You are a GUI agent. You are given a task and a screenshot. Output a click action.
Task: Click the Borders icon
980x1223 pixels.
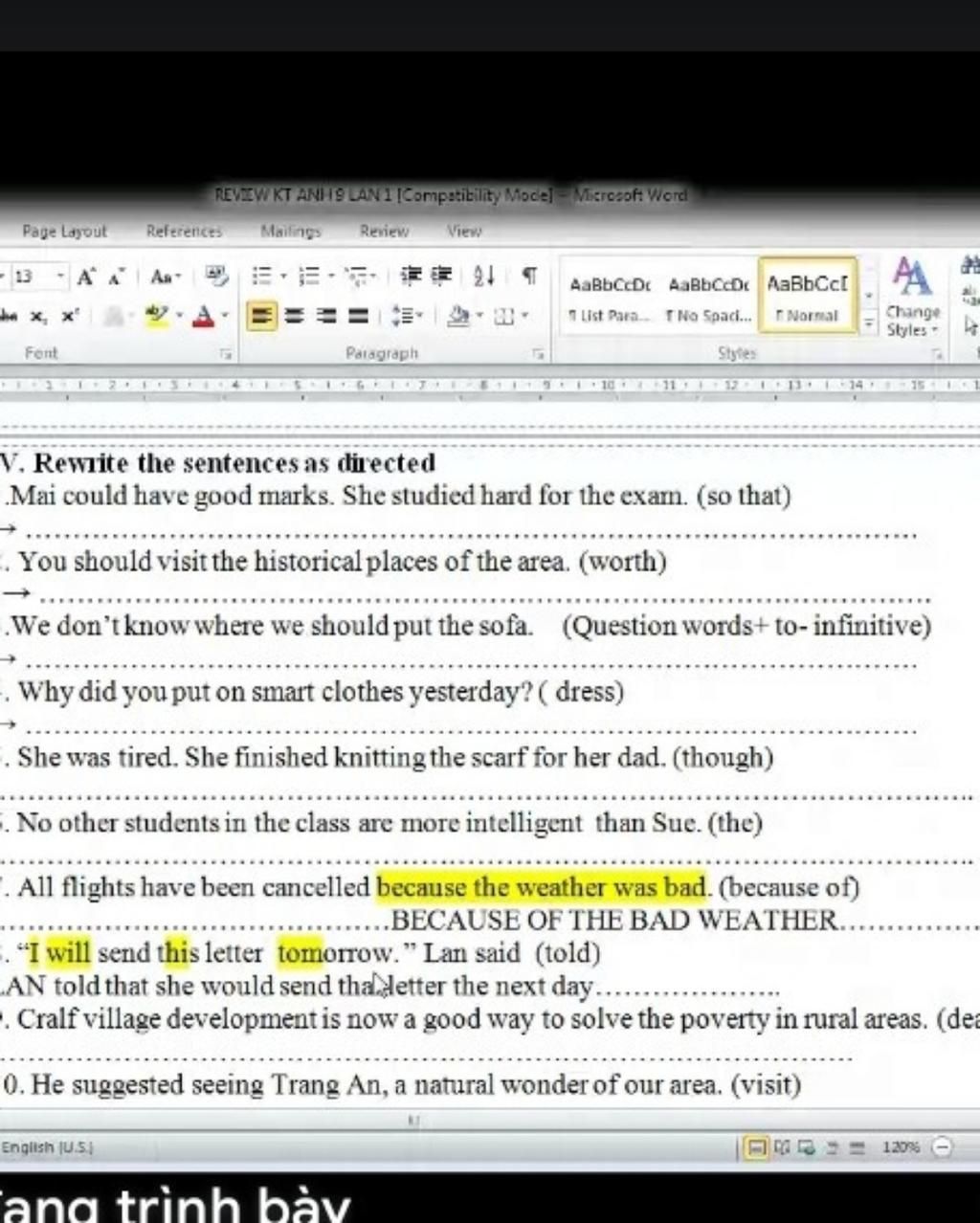(x=504, y=315)
